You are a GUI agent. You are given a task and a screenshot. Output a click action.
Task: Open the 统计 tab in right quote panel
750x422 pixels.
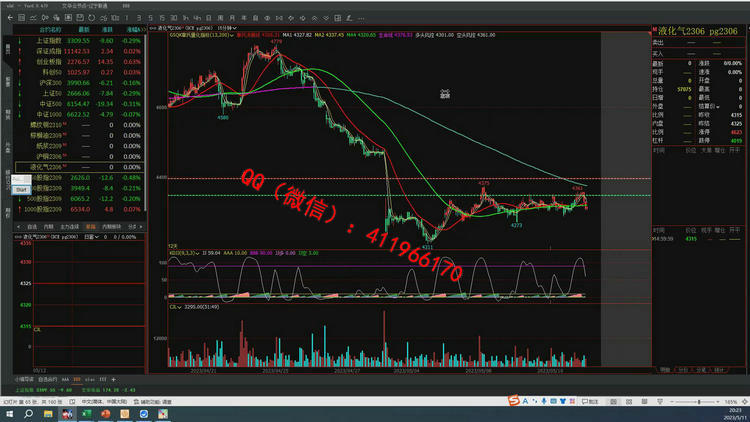[x=719, y=370]
